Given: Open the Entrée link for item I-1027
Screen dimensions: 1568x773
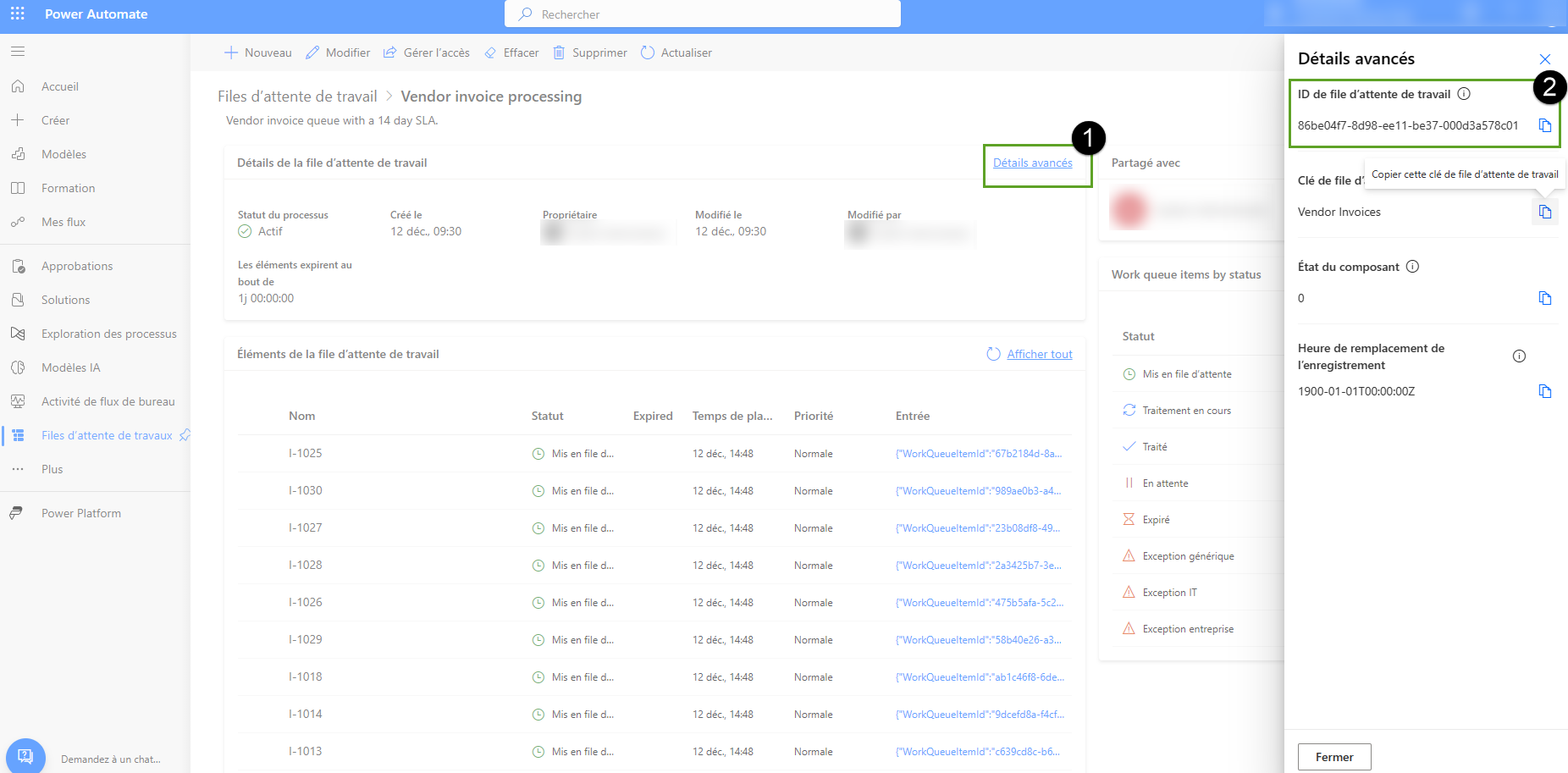Looking at the screenshot, I should click(x=978, y=528).
